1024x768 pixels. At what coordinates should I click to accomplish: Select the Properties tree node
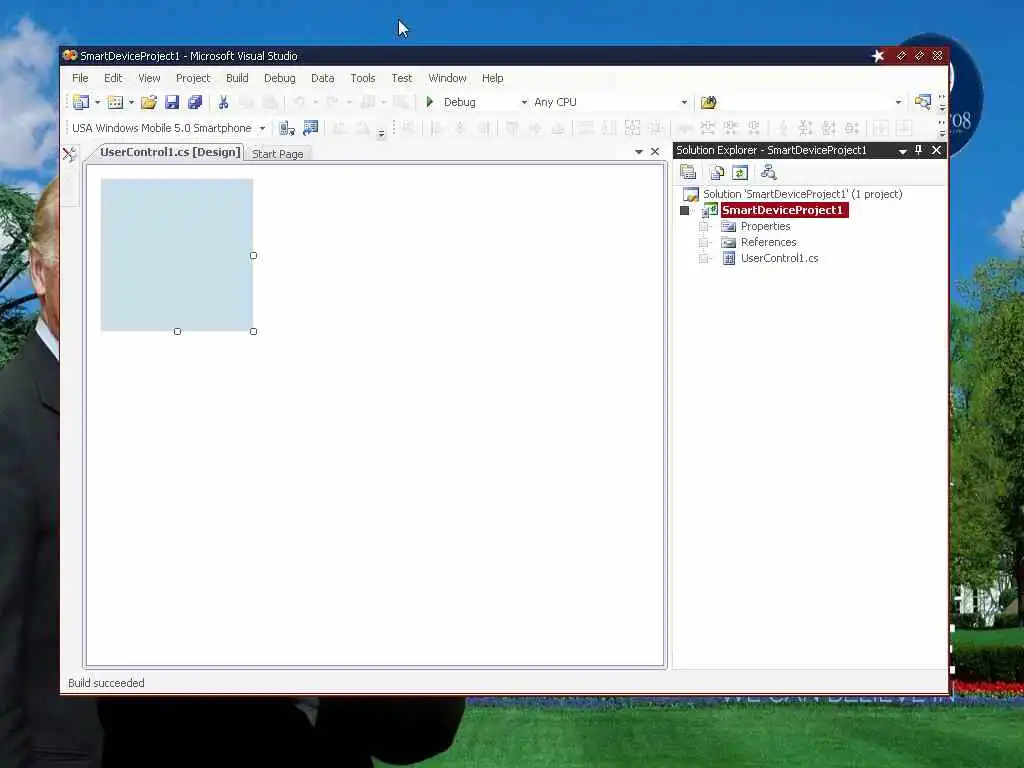(x=765, y=226)
